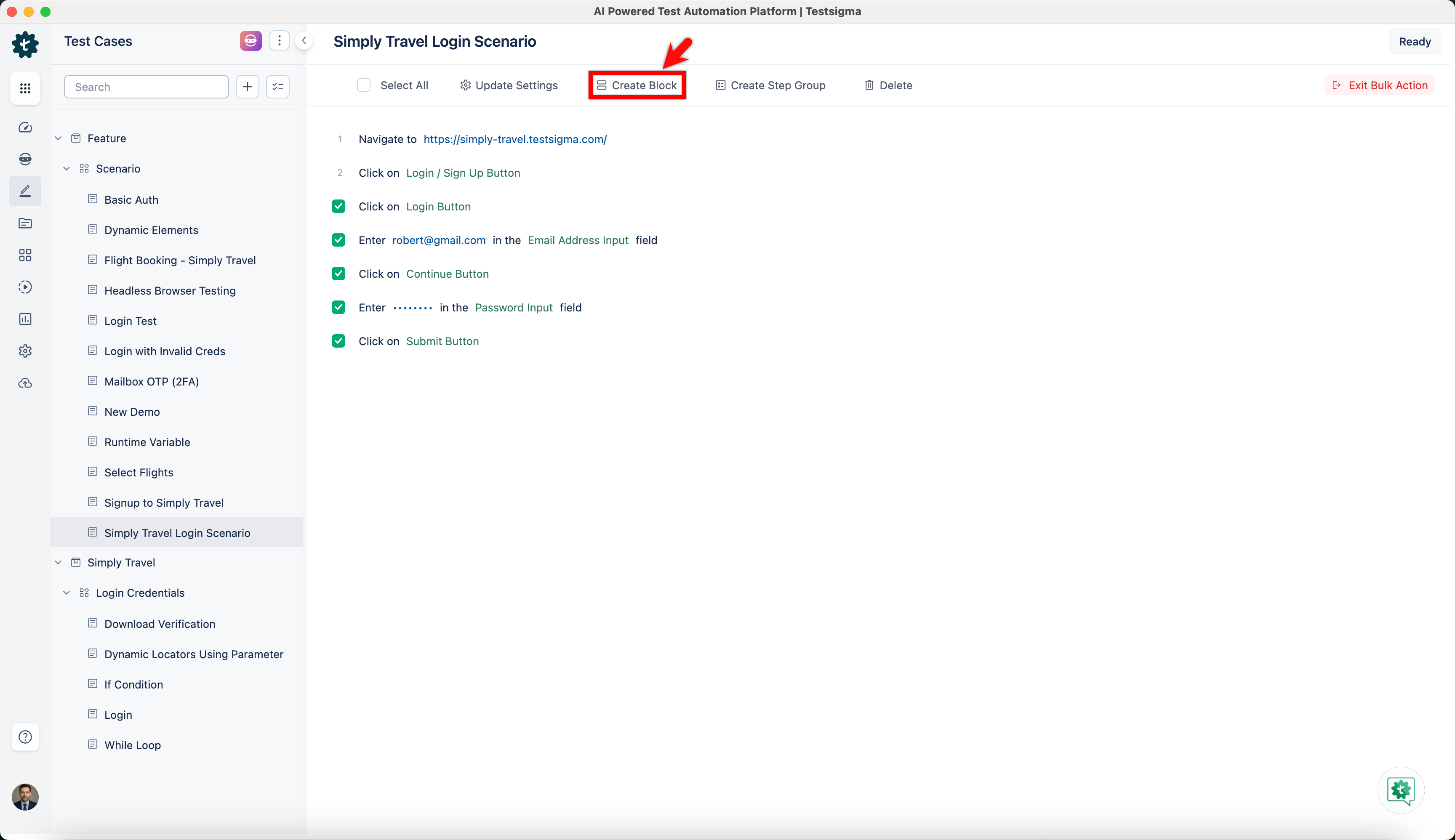Open the three-dot more options menu
Screen dimensions: 1455x840
point(280,41)
